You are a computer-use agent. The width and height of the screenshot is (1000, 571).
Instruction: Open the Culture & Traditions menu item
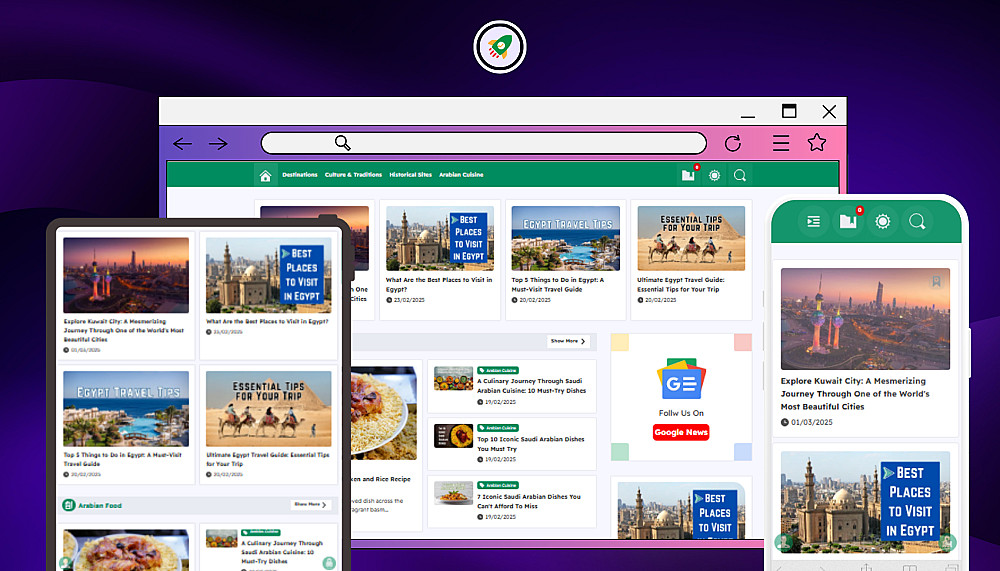(x=353, y=175)
